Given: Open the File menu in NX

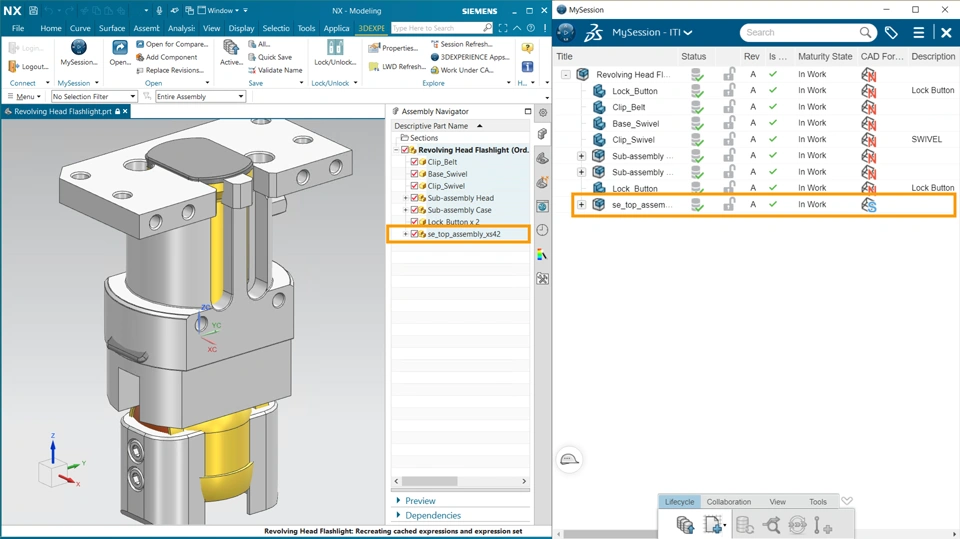Looking at the screenshot, I should coord(18,28).
